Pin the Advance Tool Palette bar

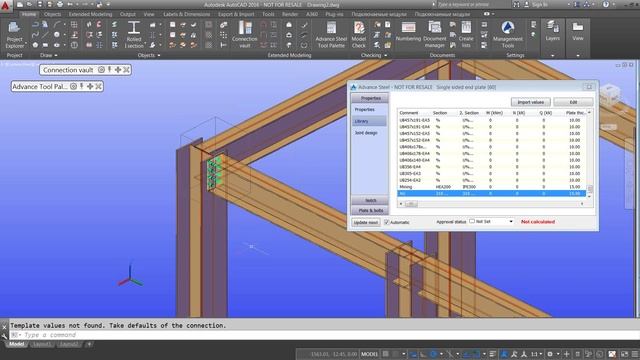pos(82,87)
